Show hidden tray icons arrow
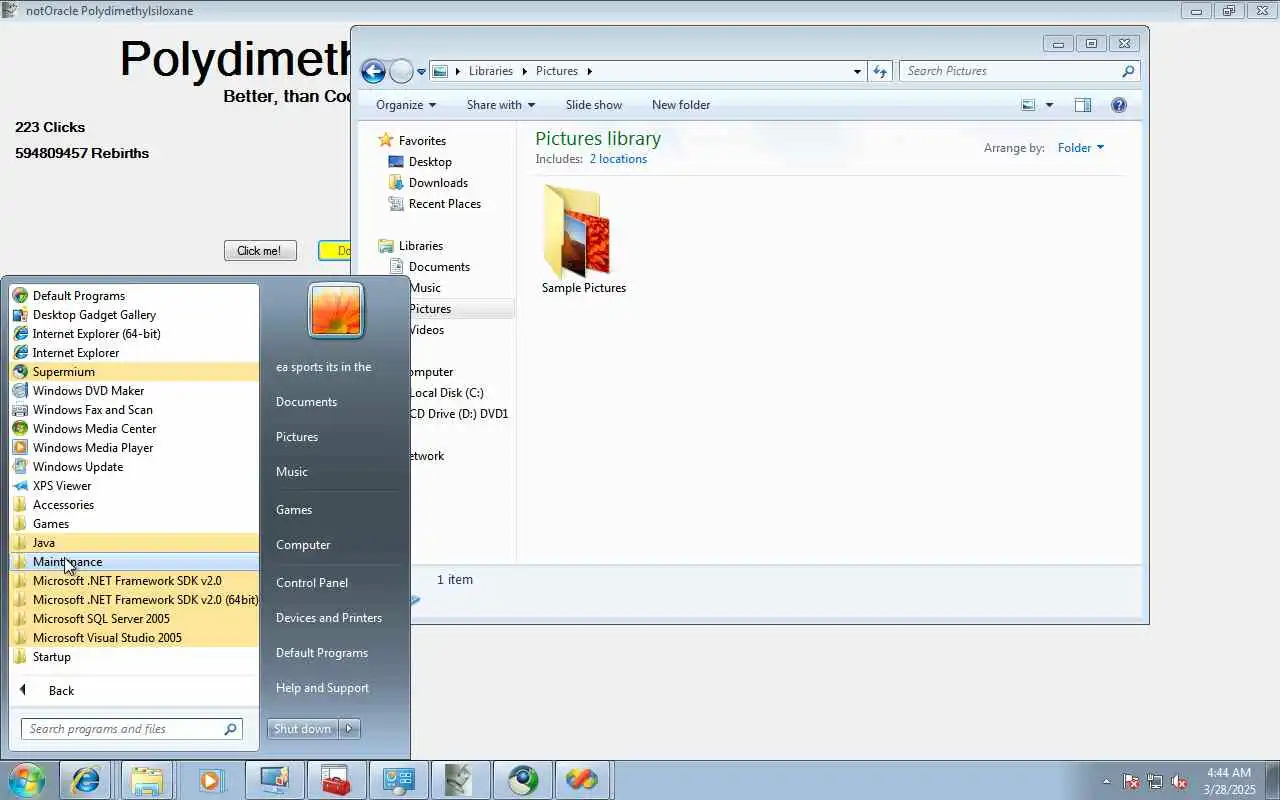Screen dimensions: 1280x800 click(x=1106, y=781)
